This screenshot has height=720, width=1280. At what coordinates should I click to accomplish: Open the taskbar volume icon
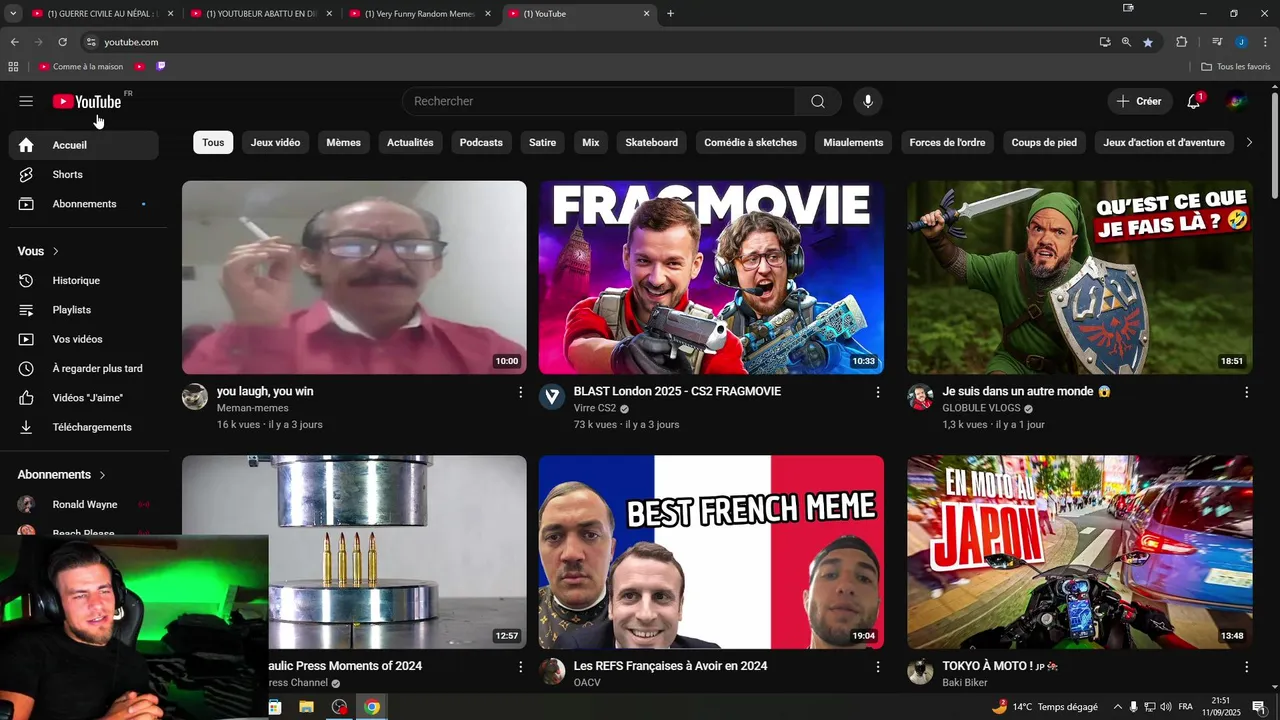click(1166, 707)
